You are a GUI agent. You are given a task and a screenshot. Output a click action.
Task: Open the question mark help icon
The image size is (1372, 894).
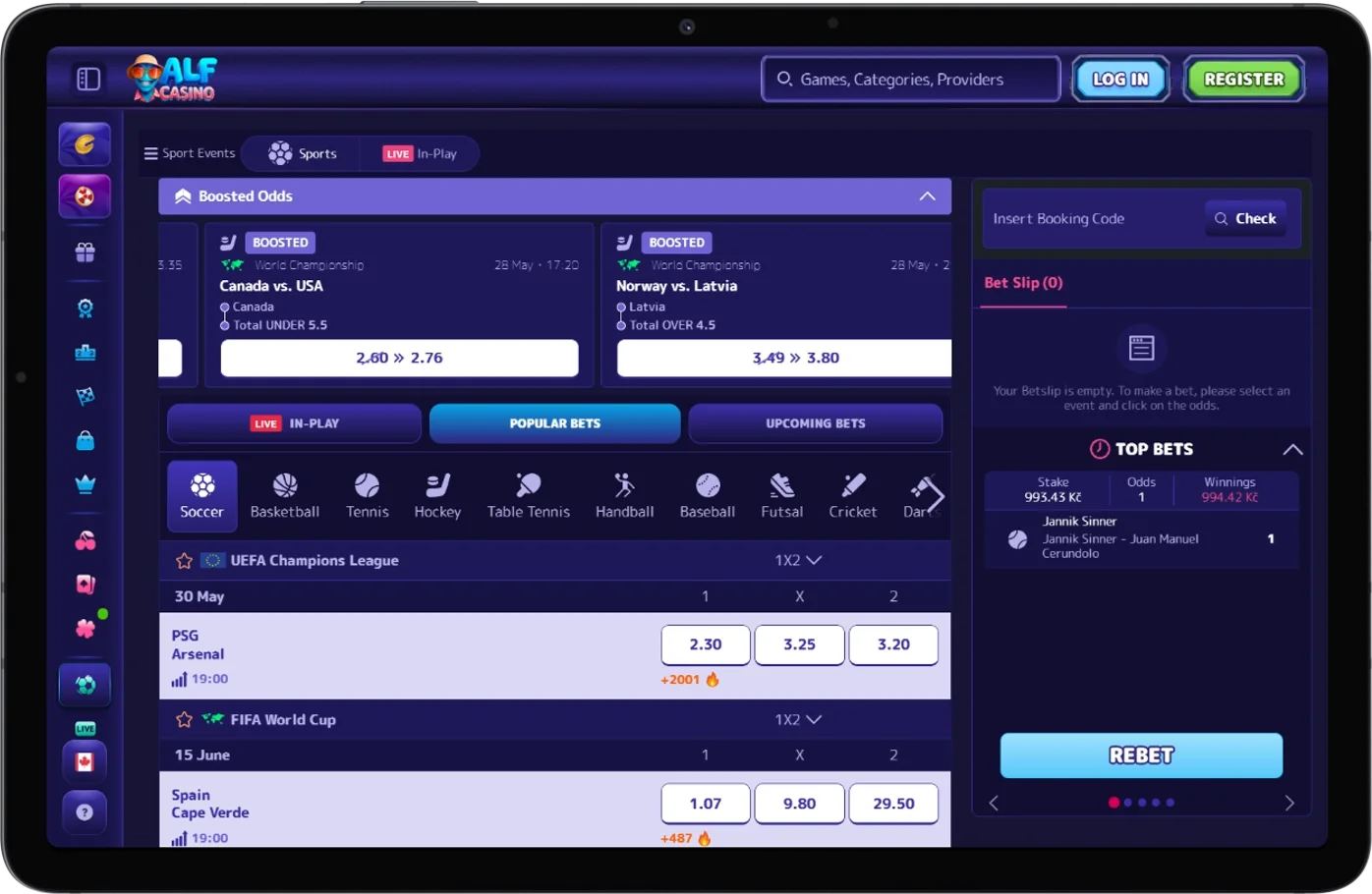click(85, 812)
